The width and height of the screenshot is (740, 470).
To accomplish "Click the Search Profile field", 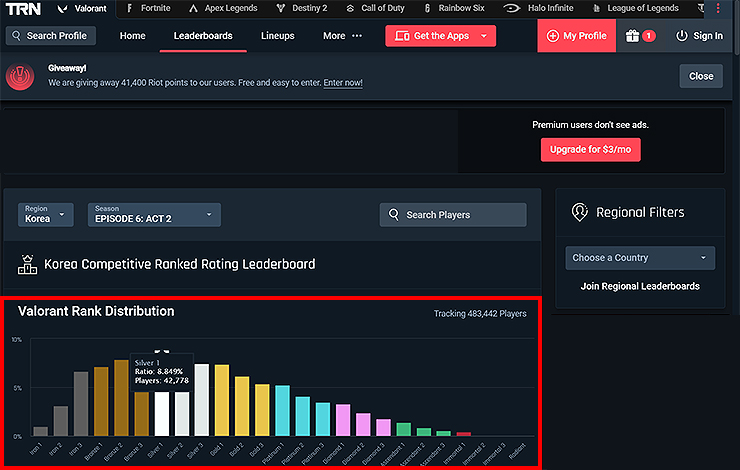I will click(50, 36).
